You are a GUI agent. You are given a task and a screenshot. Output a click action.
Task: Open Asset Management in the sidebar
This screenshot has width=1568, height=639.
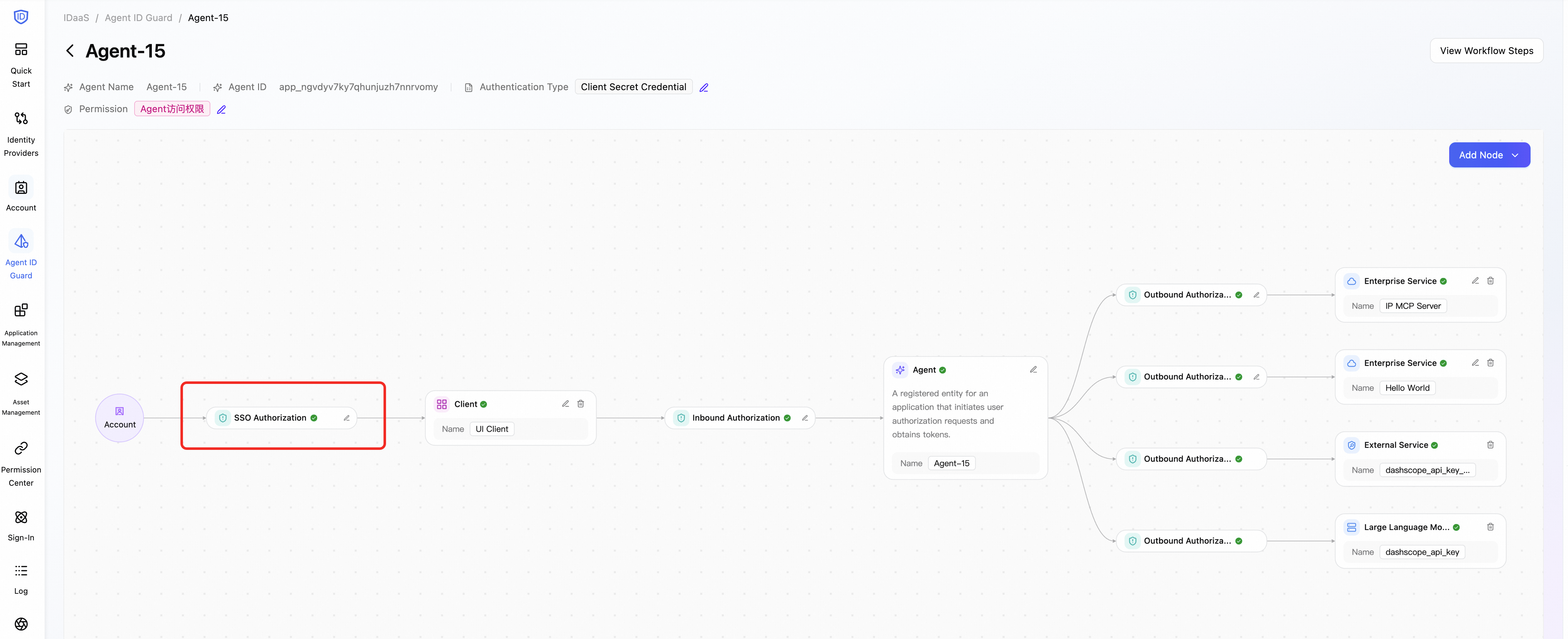coord(21,394)
